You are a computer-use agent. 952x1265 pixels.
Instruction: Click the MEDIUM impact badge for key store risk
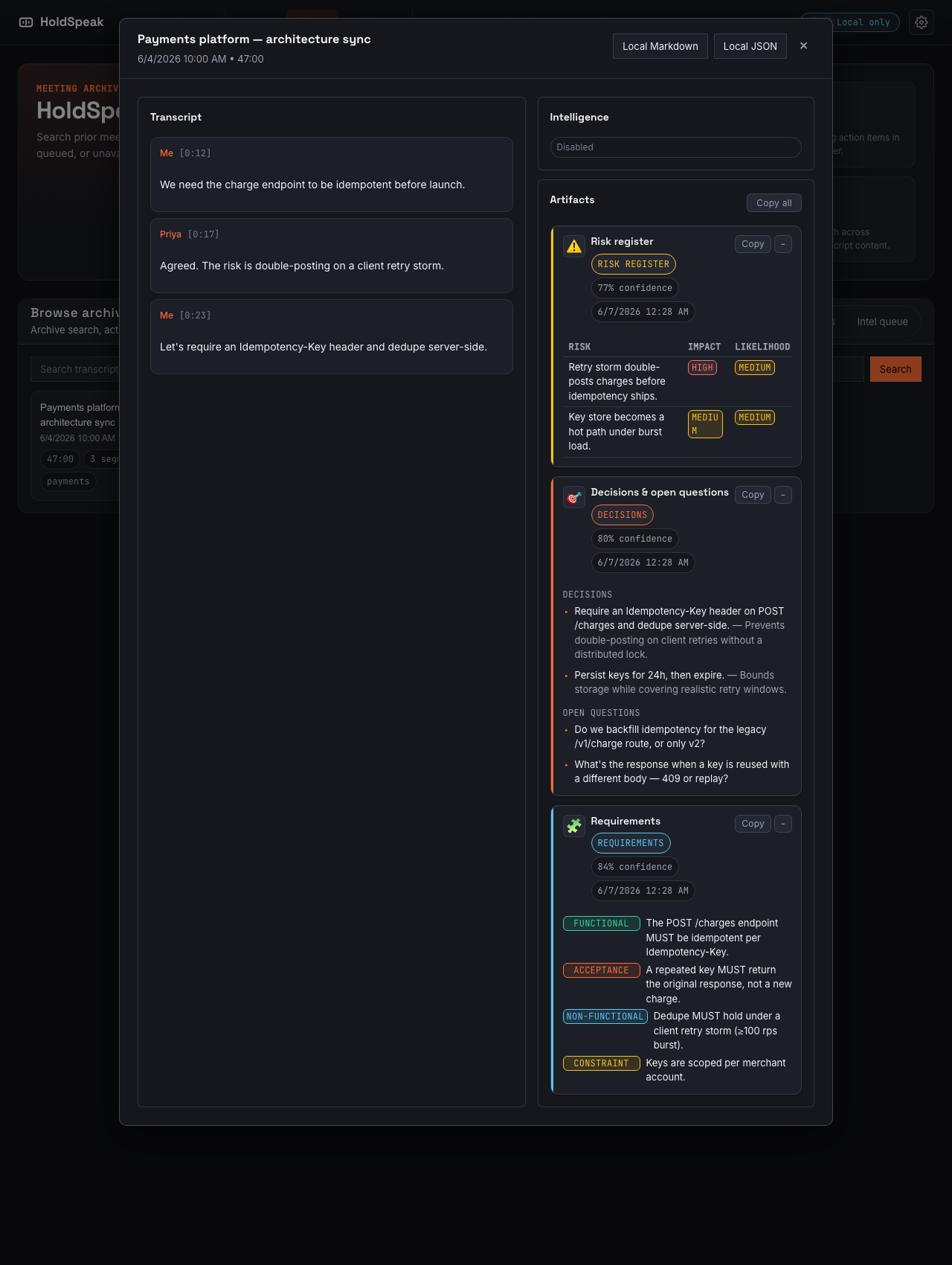point(705,424)
